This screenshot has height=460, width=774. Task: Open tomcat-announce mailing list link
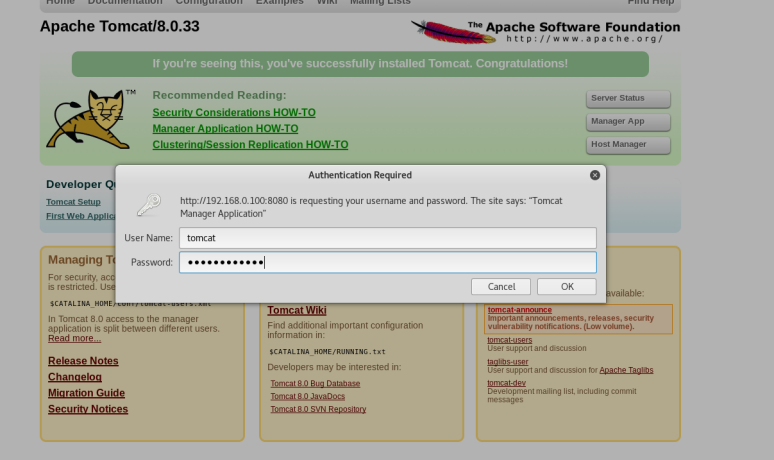tap(520, 310)
